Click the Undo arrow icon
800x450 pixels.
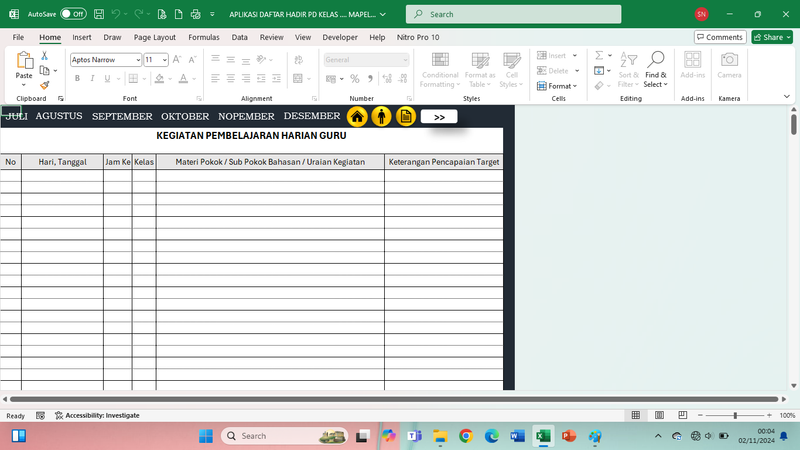coord(116,14)
